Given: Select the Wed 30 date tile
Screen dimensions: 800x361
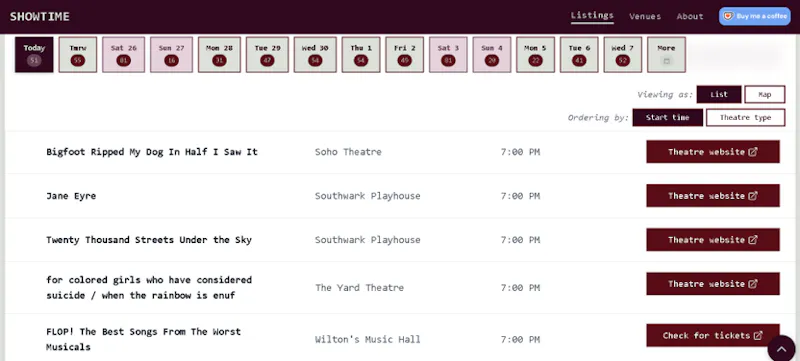Looking at the screenshot, I should tap(315, 55).
